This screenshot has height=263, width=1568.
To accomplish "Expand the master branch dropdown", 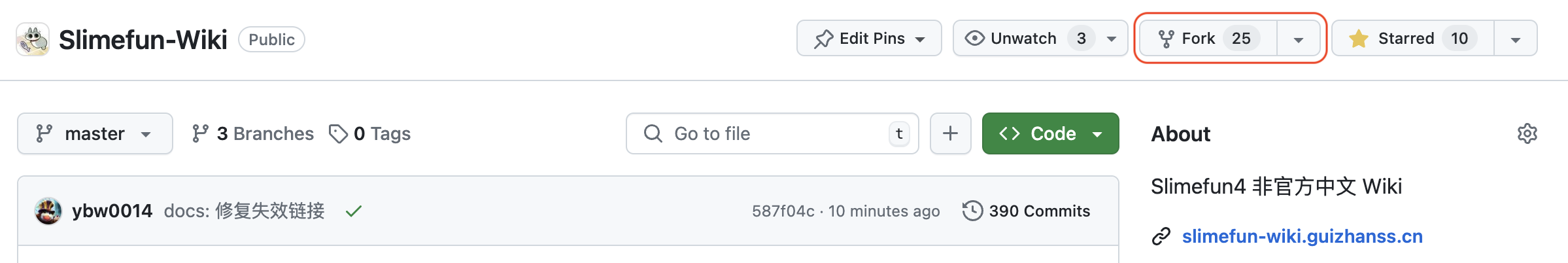I will 95,134.
